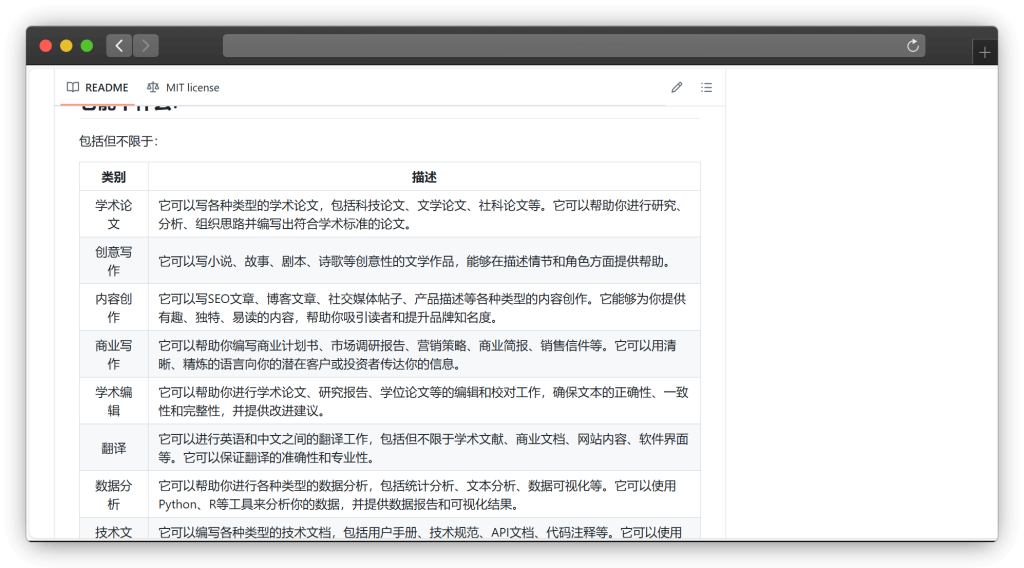
Task: Click the description starting 它可以写各种类型的学术论文
Action: point(424,214)
